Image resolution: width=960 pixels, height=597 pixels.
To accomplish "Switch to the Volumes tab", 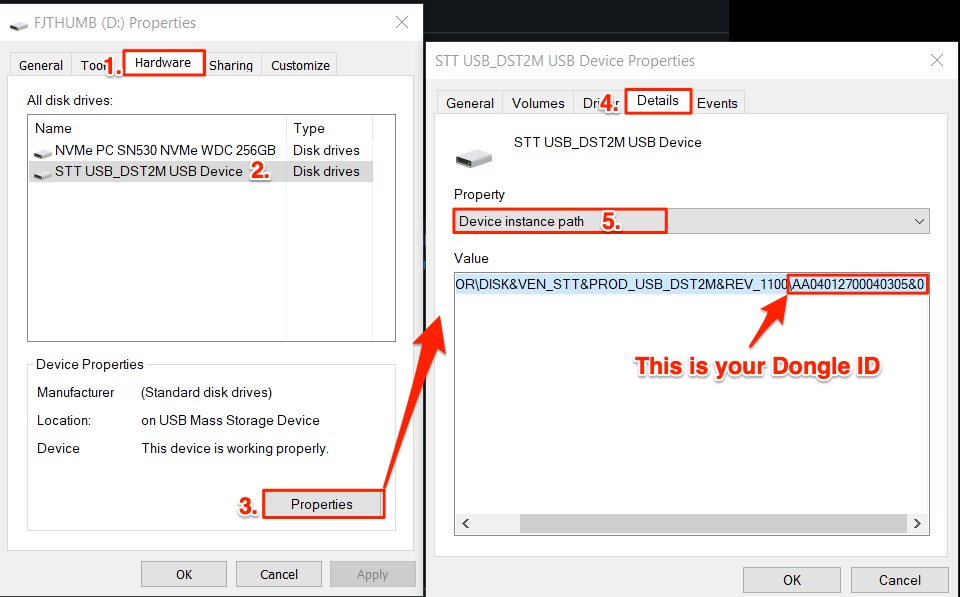I will pos(538,103).
